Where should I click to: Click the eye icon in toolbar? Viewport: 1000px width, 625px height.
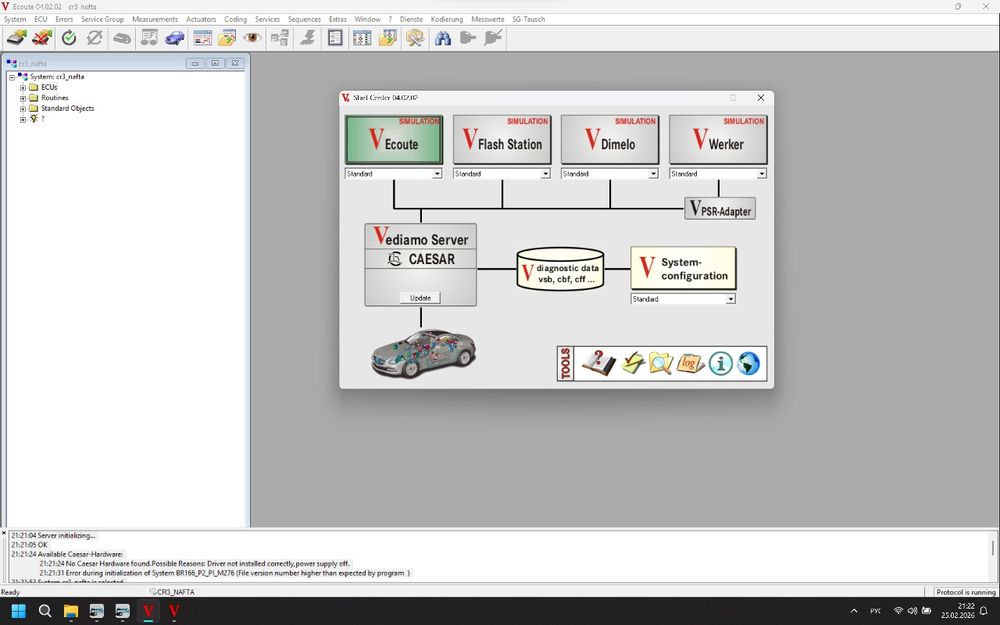coord(251,38)
